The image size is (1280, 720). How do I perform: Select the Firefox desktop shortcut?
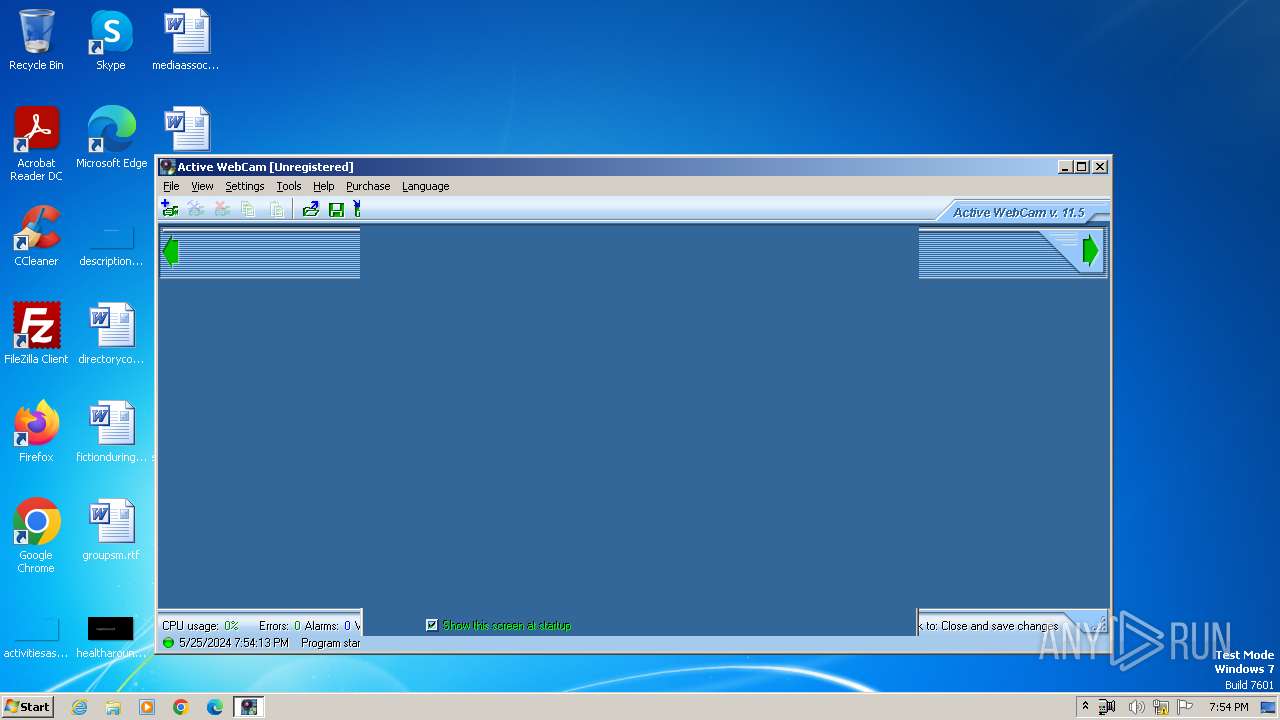[x=36, y=432]
